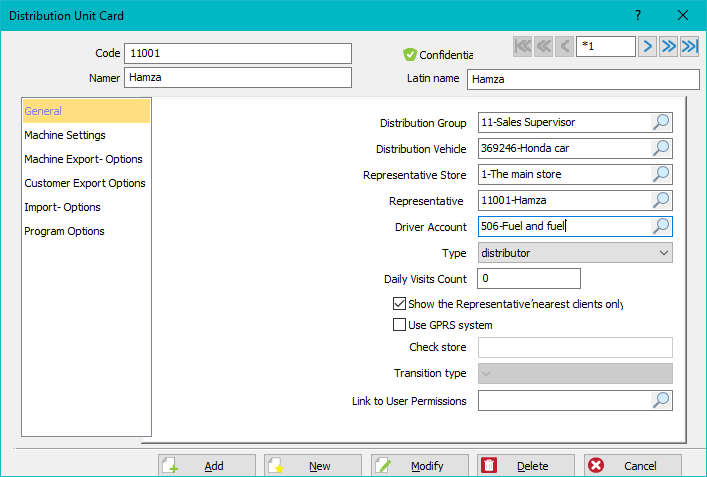Click the Distribution Group text 11-Sales Supervisor

point(528,122)
